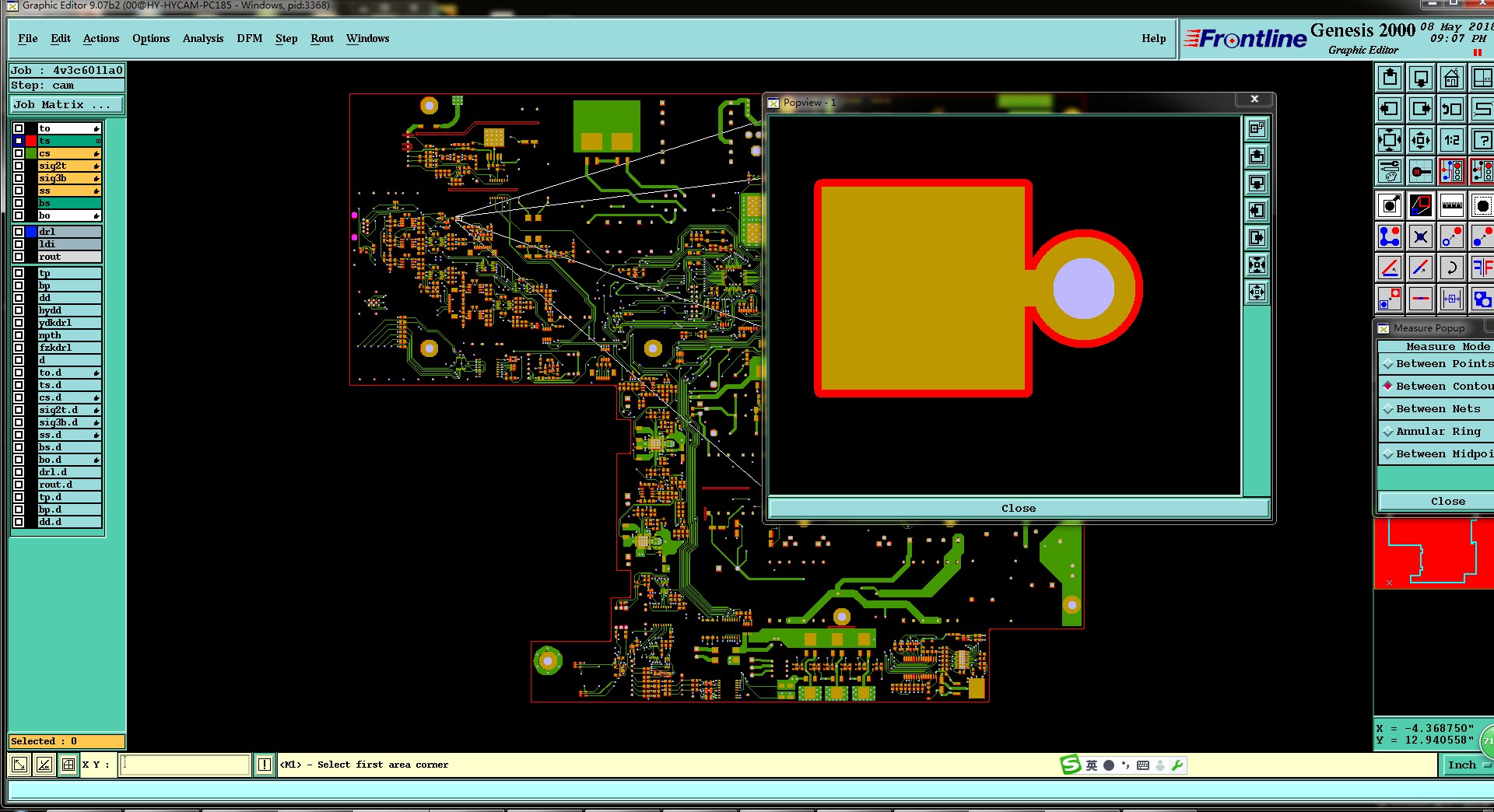Toggle the 'to' layer checkbox
The width and height of the screenshot is (1494, 812).
pos(19,128)
